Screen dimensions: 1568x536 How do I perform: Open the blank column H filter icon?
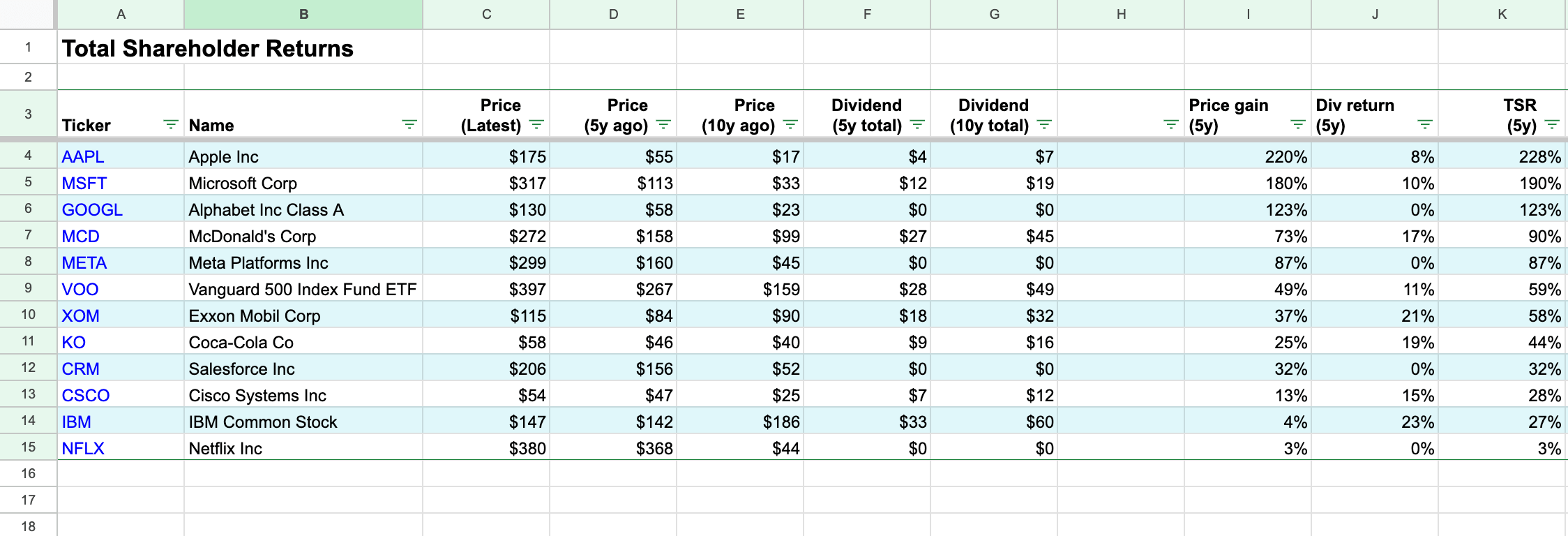point(1171,125)
